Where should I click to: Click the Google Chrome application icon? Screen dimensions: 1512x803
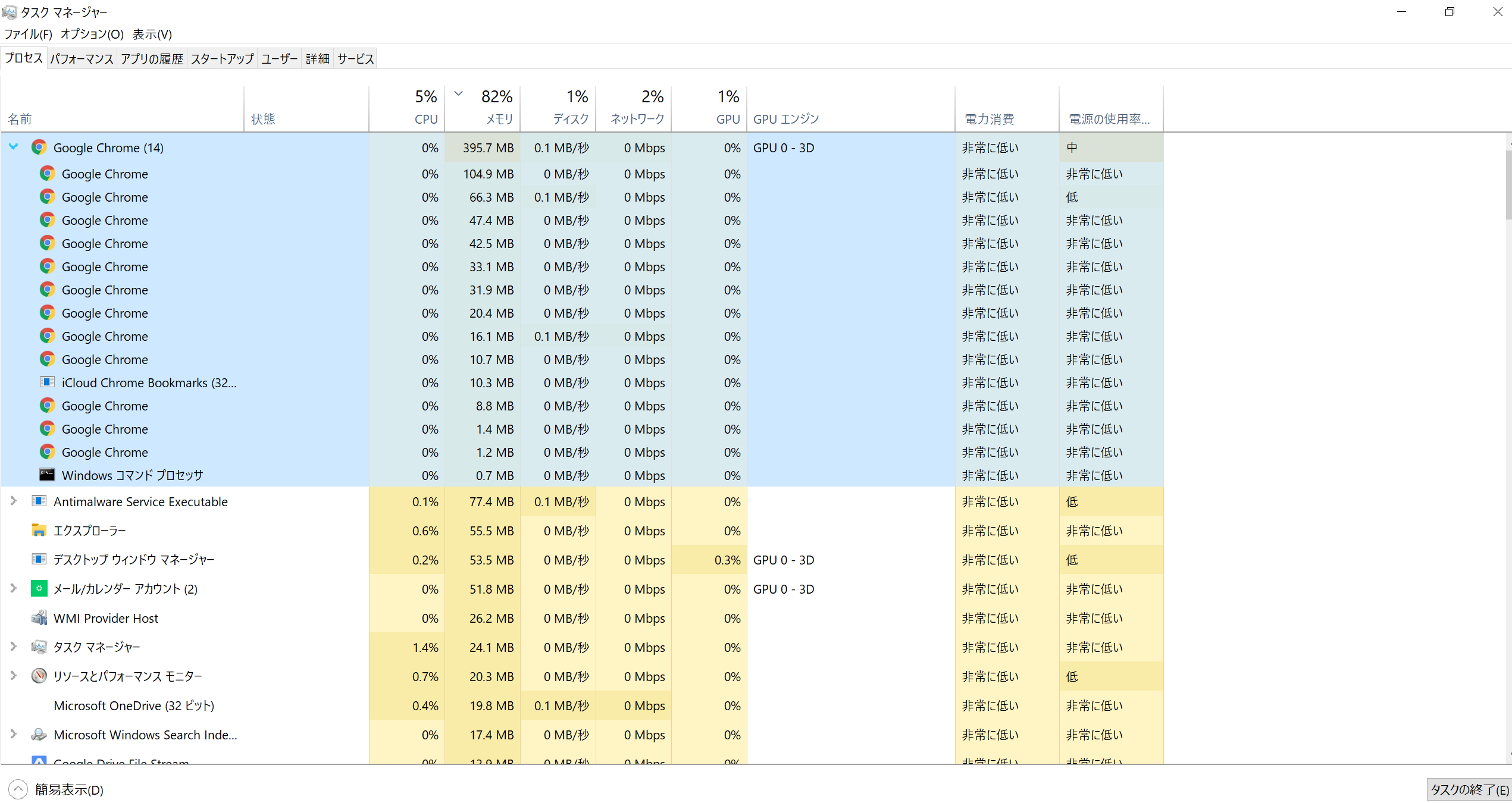pos(38,148)
